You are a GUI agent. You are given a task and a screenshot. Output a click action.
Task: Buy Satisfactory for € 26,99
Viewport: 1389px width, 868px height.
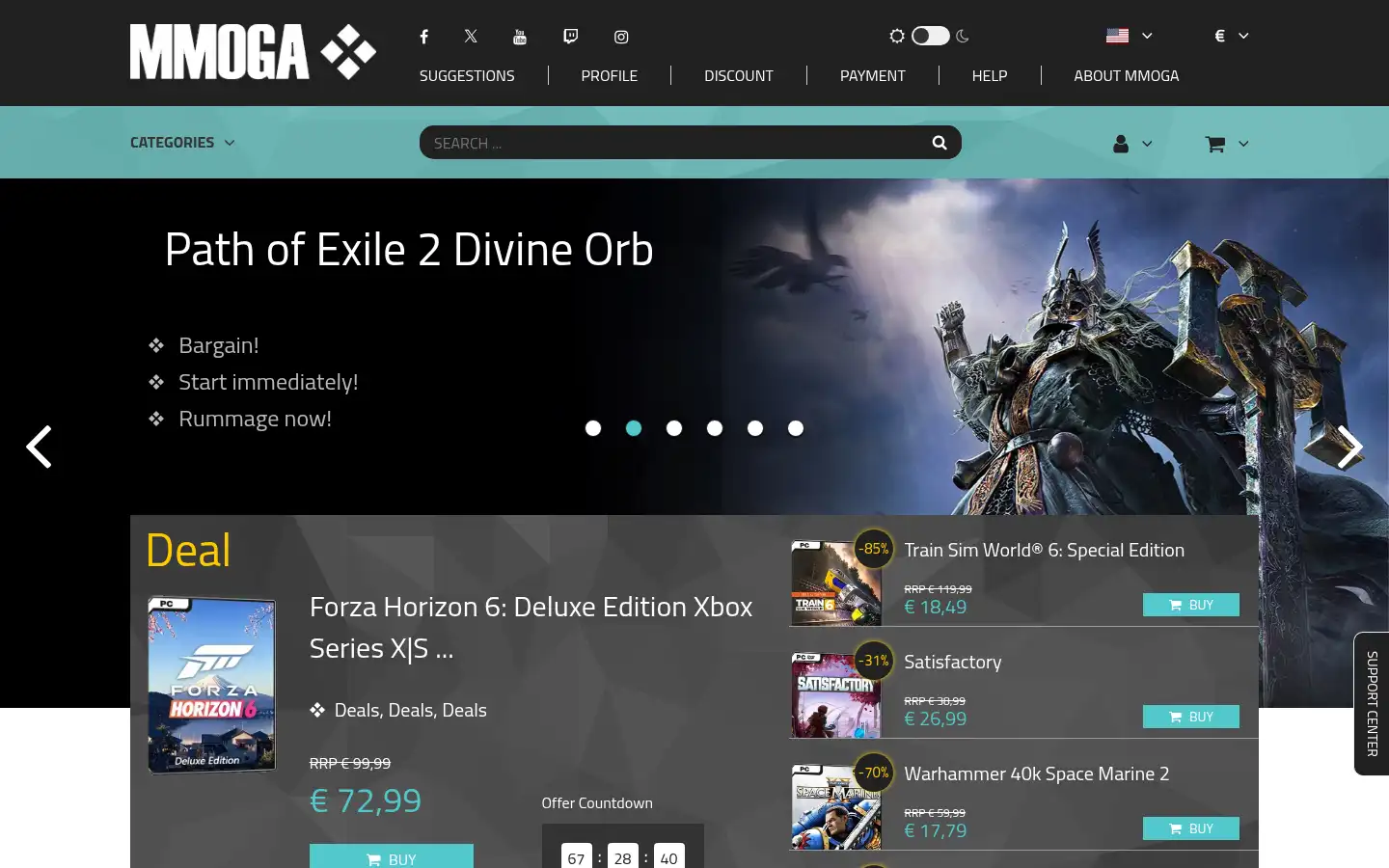[x=1191, y=717]
